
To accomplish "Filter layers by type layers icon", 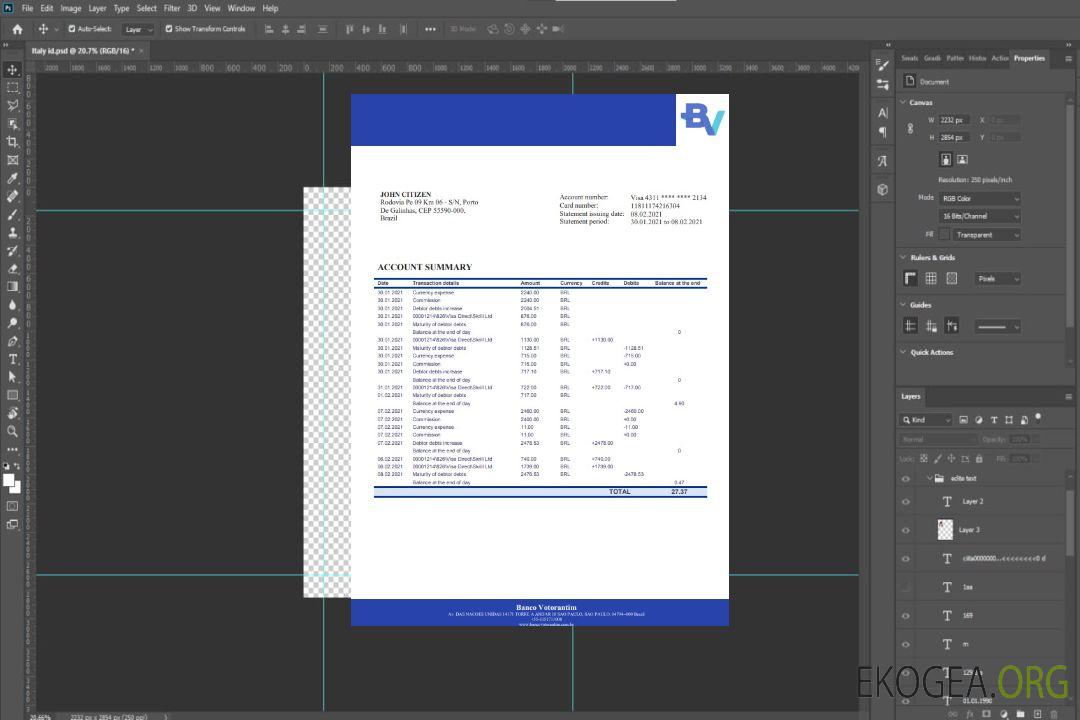I will (993, 420).
